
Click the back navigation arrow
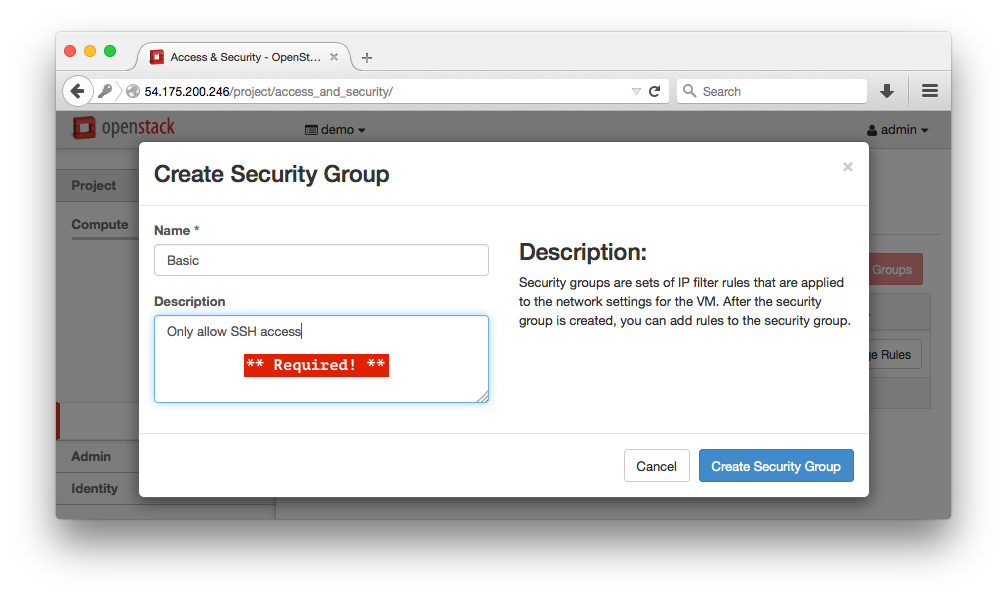(77, 90)
